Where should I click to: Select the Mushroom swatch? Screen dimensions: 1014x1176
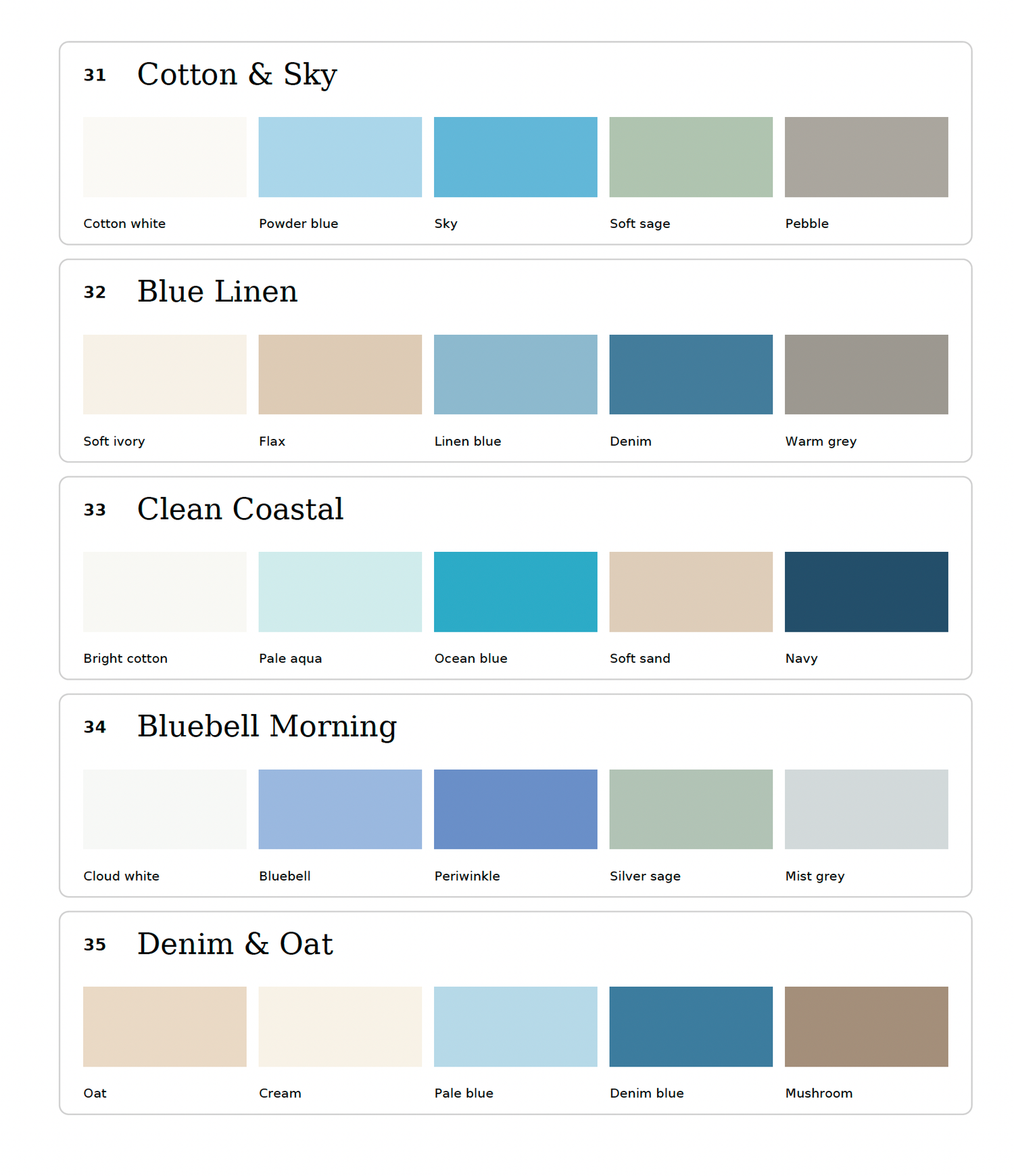[867, 1027]
